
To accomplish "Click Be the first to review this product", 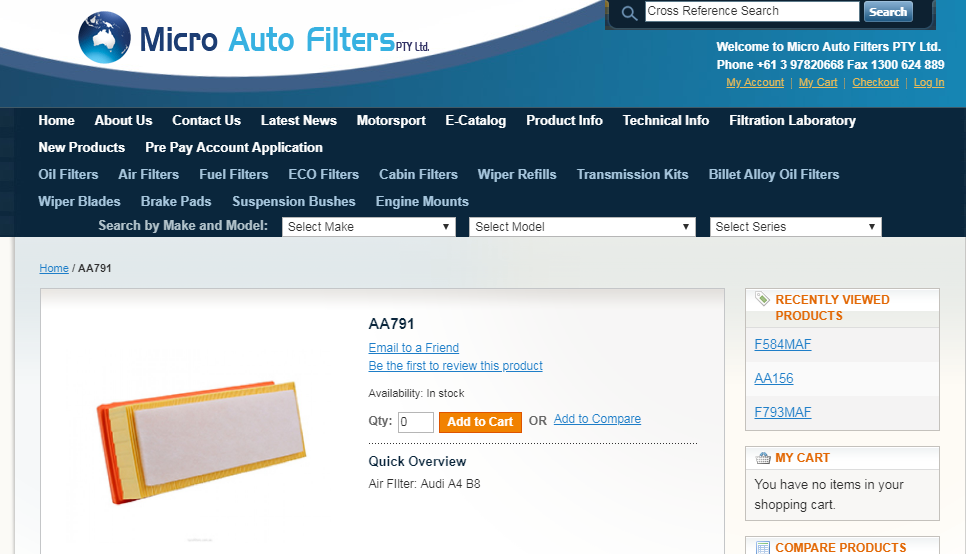I will point(455,366).
